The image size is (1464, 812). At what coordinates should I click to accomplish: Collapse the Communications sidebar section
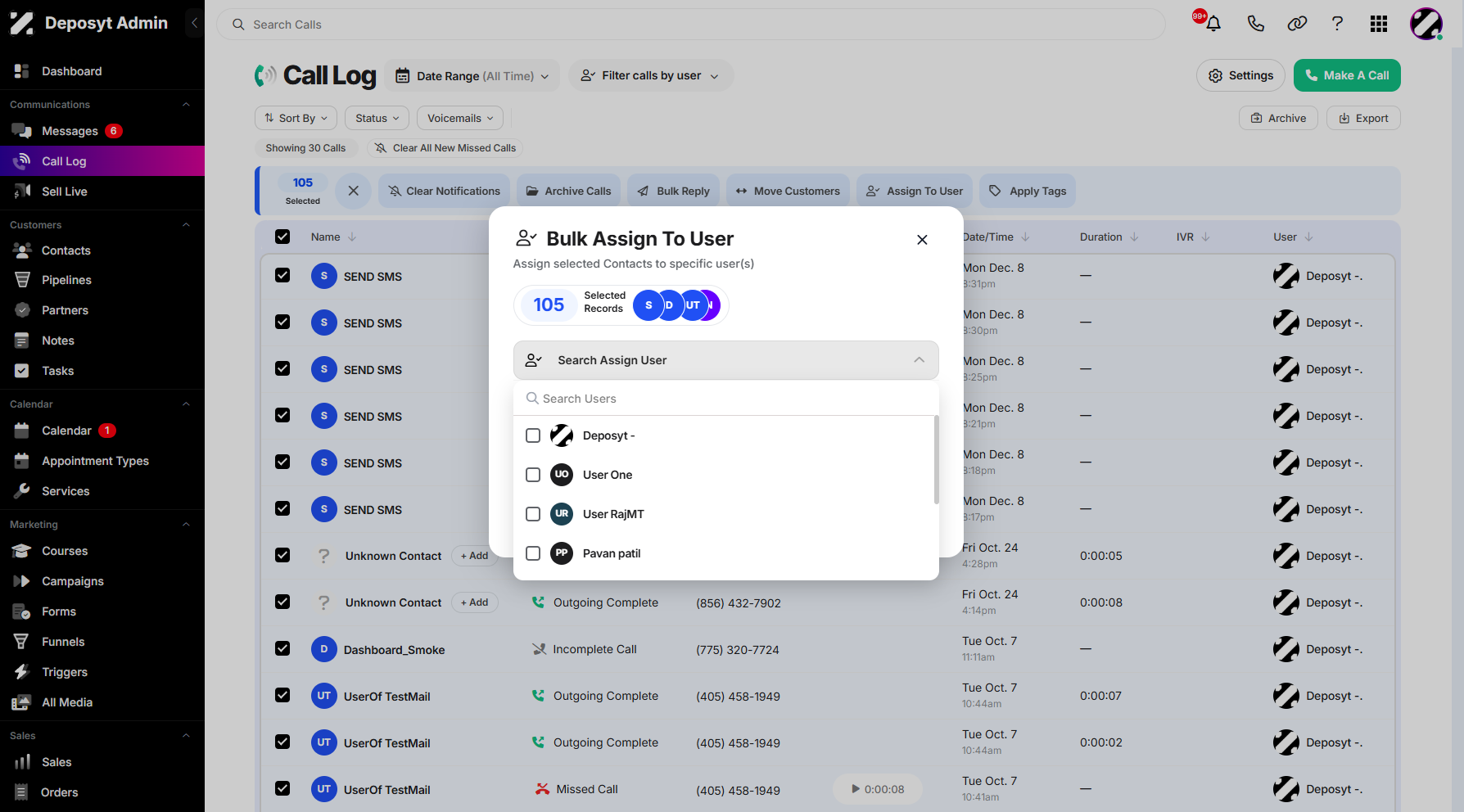[x=186, y=105]
